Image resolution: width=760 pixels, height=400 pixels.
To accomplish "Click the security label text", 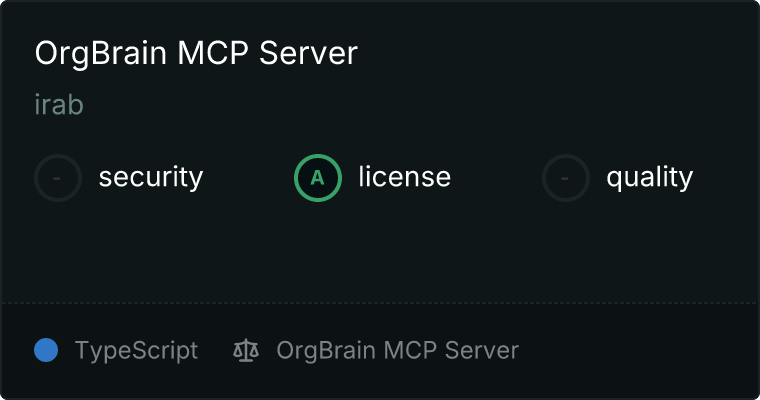I will (x=151, y=177).
